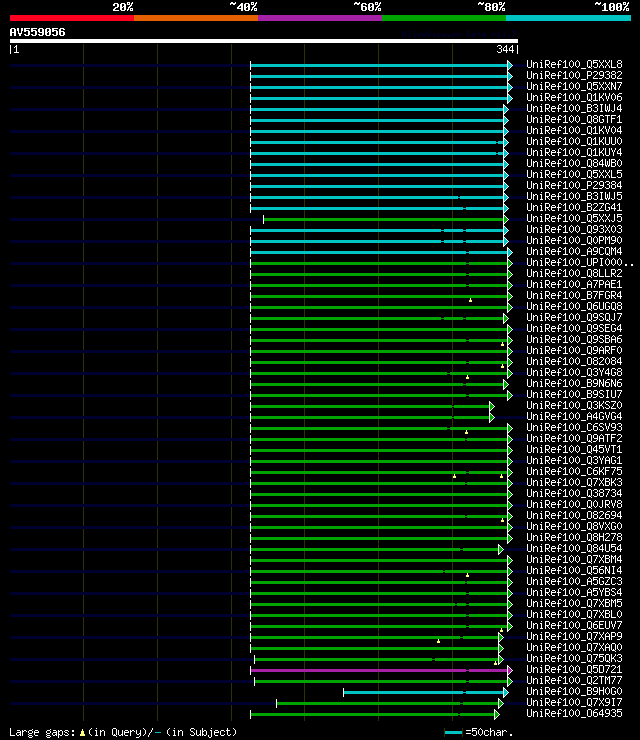Select label UniRef100_Q0PM90
640x740 pixels.
(x=574, y=240)
